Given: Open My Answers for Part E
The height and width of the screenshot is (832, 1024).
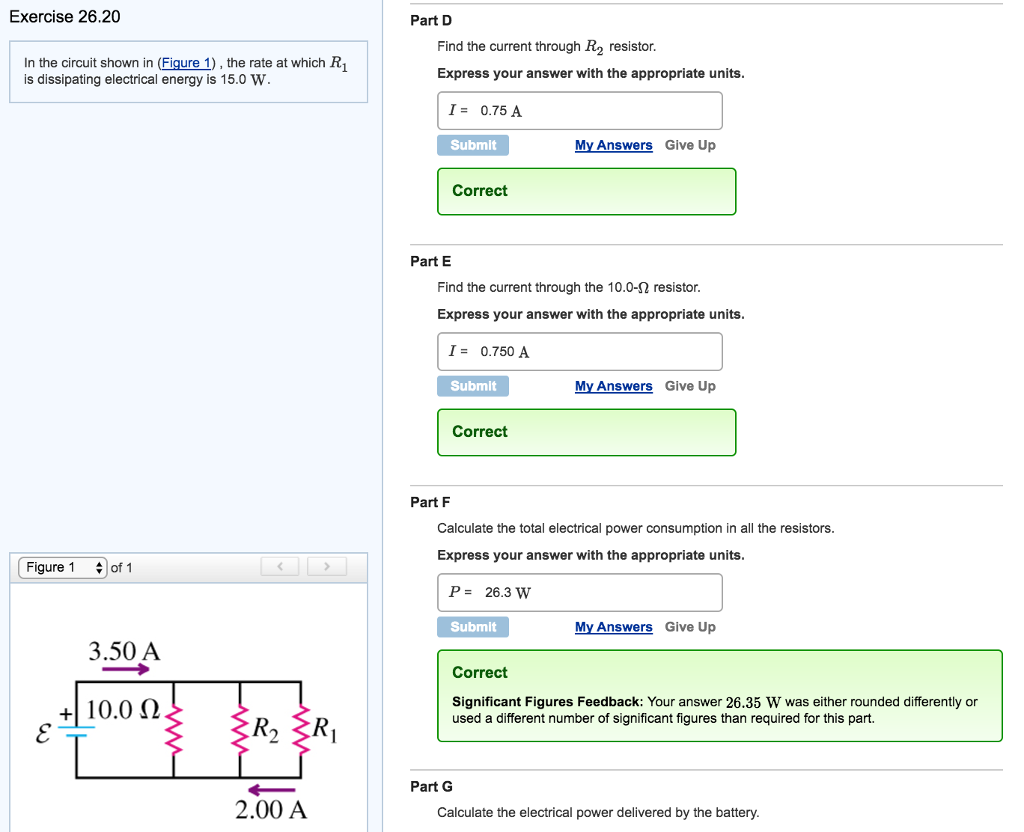Looking at the screenshot, I should (613, 385).
